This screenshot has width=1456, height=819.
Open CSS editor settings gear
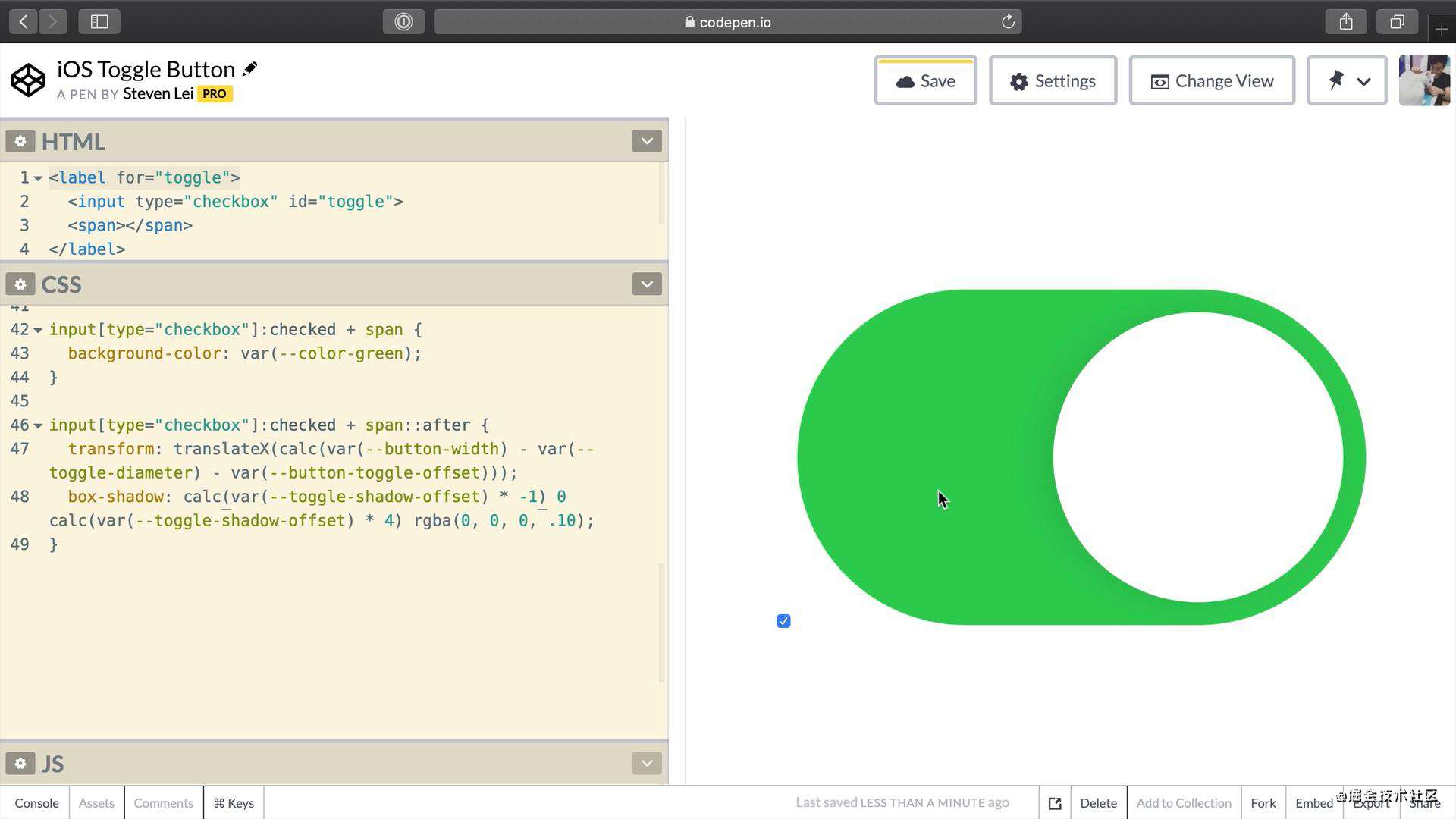tap(20, 284)
